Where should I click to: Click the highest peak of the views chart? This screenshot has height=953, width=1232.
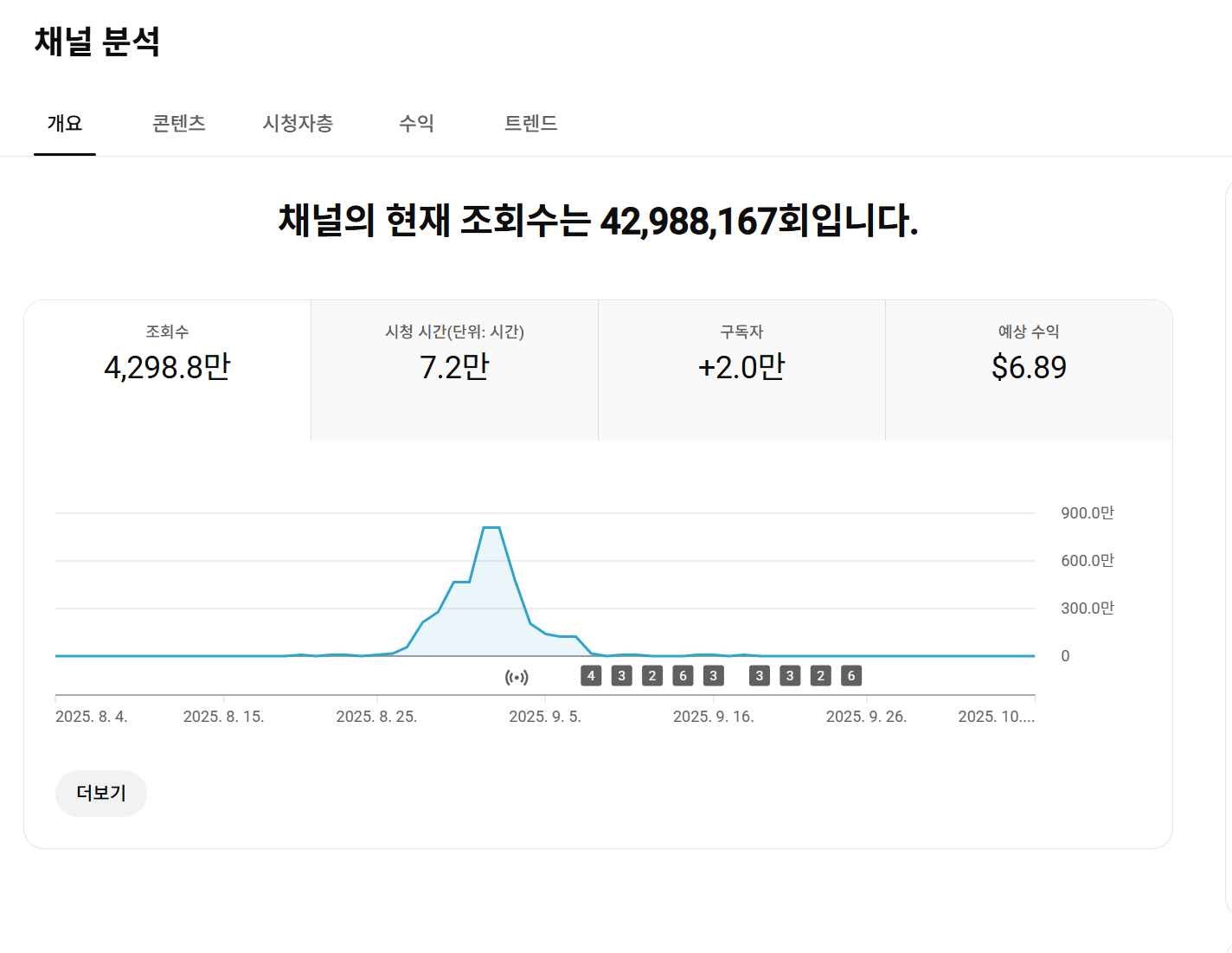point(491,527)
